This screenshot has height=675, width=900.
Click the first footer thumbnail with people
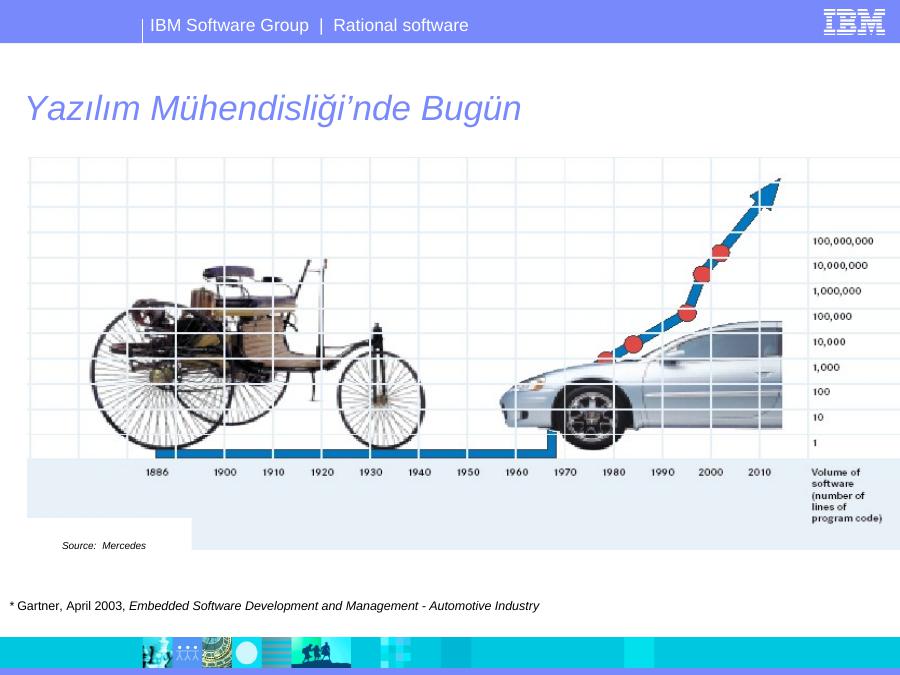(x=157, y=652)
